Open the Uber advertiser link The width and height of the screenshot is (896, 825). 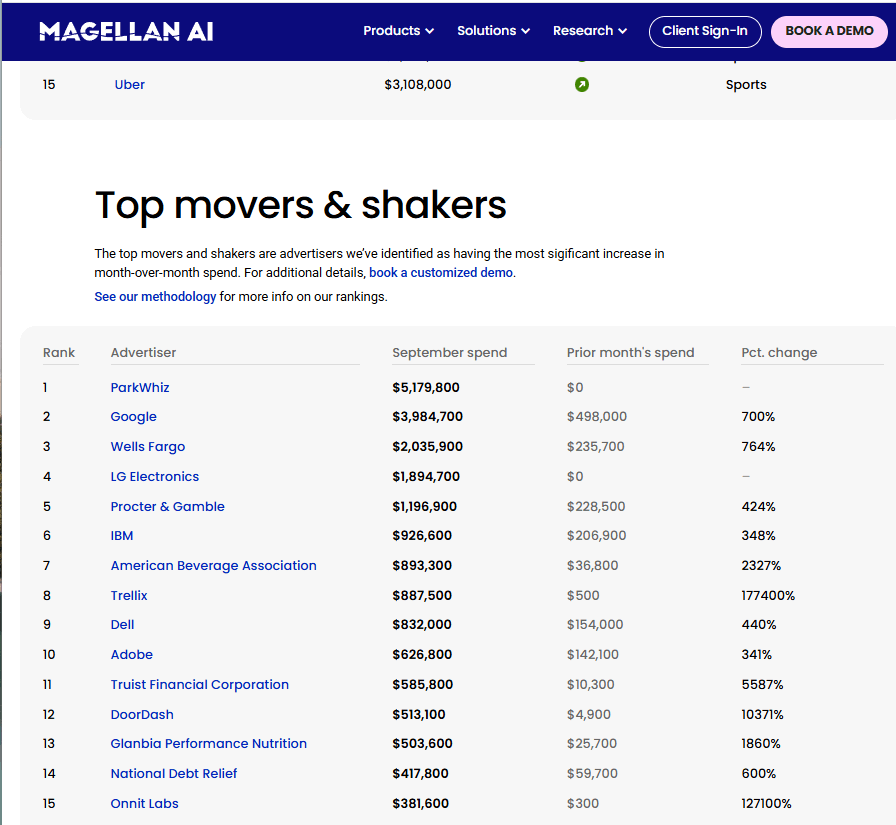[130, 85]
